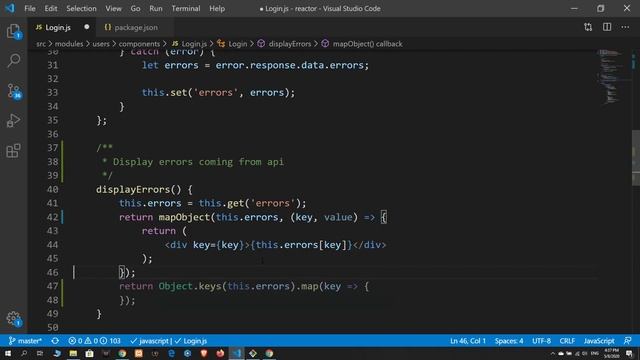Screen dimensions: 640x360
Task: Expand the components breadcrumb
Action: pyautogui.click(x=139, y=44)
